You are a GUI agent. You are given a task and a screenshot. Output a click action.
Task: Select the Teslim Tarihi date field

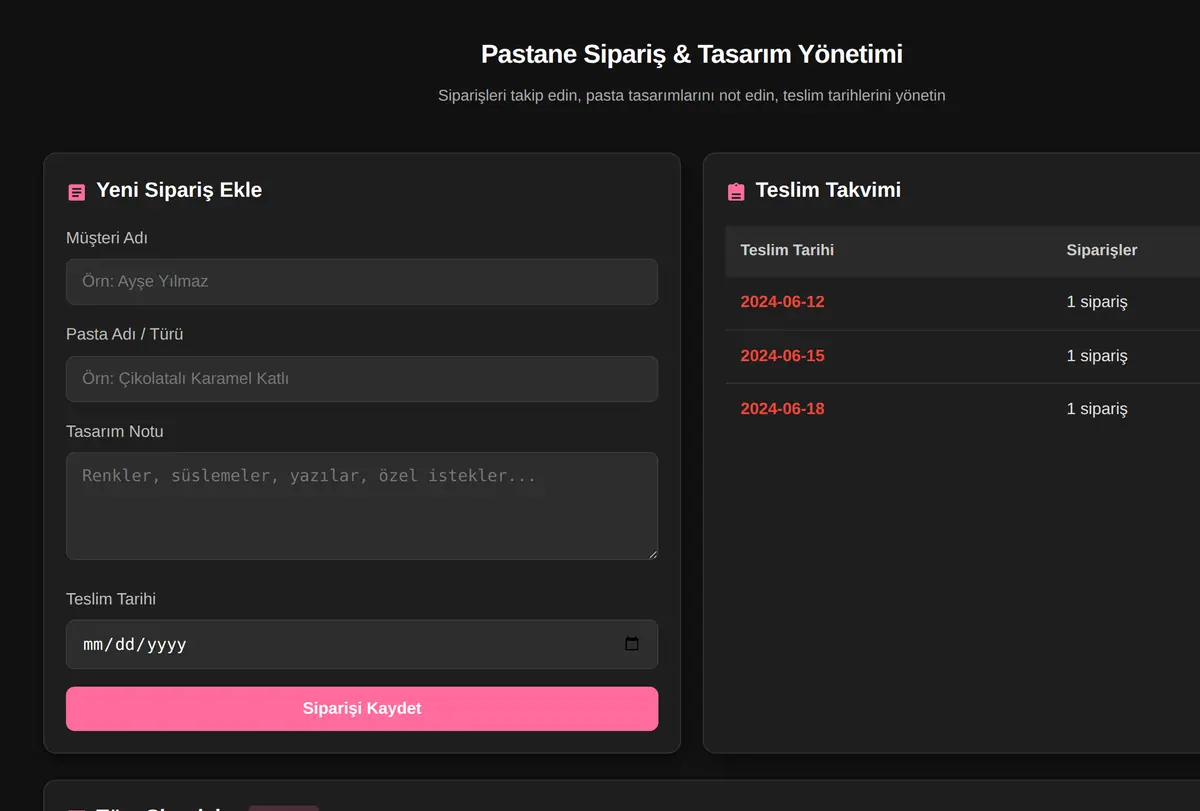(362, 644)
